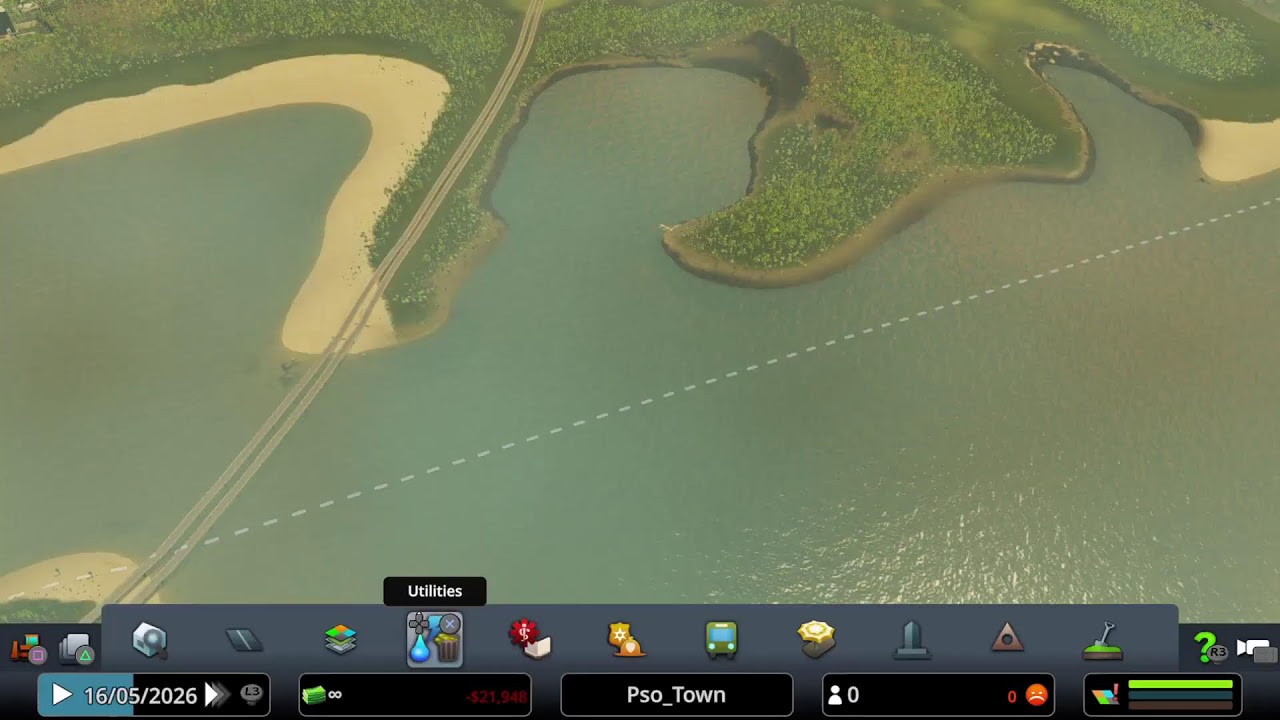Open the Healthcare and Education menu
Image resolution: width=1280 pixels, height=720 pixels.
point(530,639)
